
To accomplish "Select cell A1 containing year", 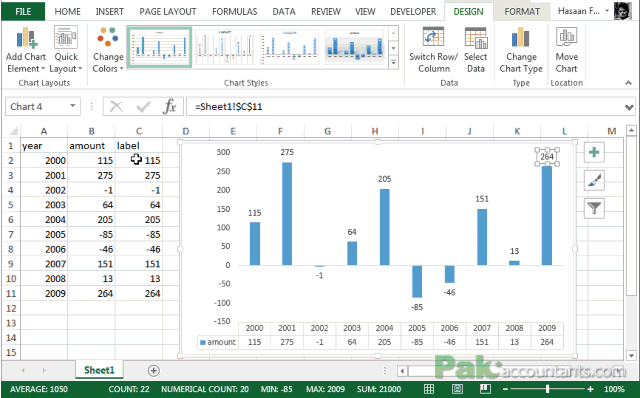I will click(x=44, y=146).
